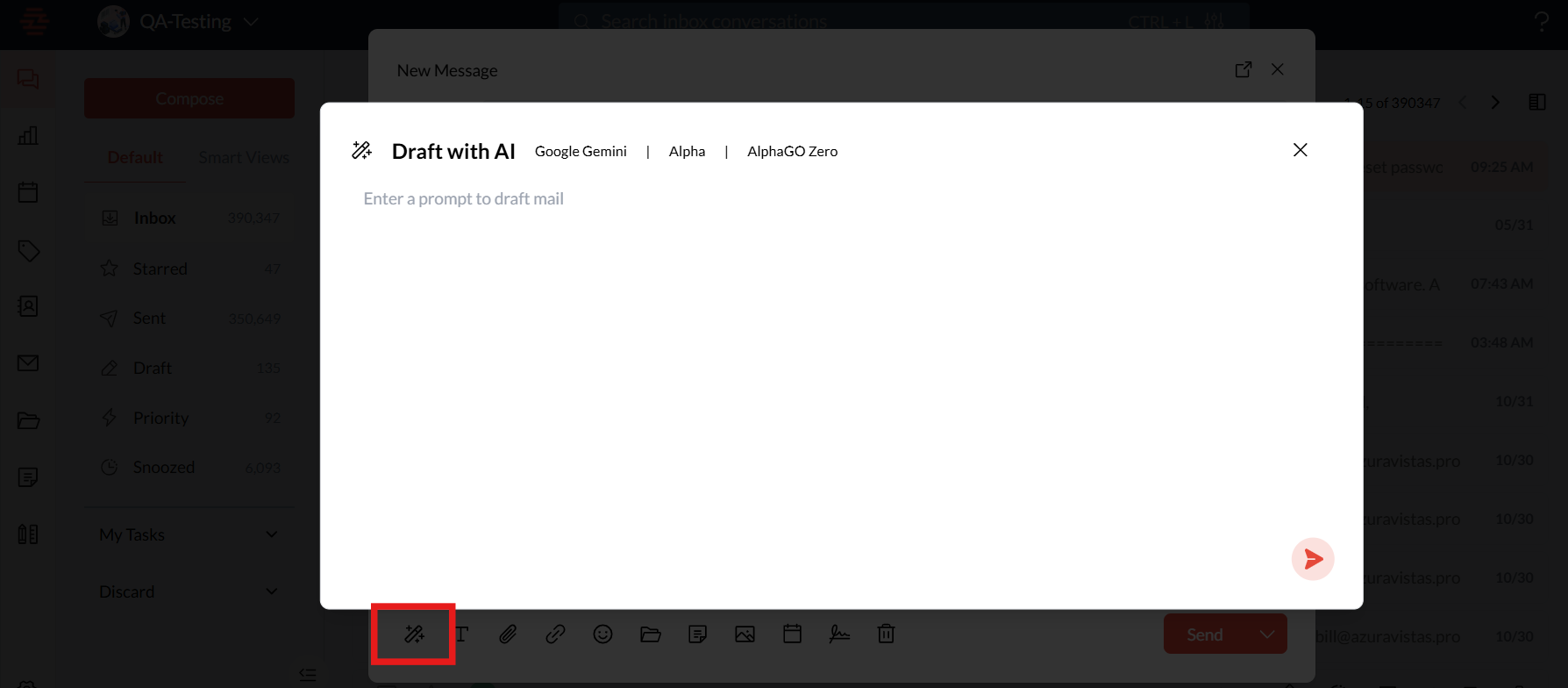1568x688 pixels.
Task: Expand the Send button dropdown arrow
Action: click(1267, 634)
